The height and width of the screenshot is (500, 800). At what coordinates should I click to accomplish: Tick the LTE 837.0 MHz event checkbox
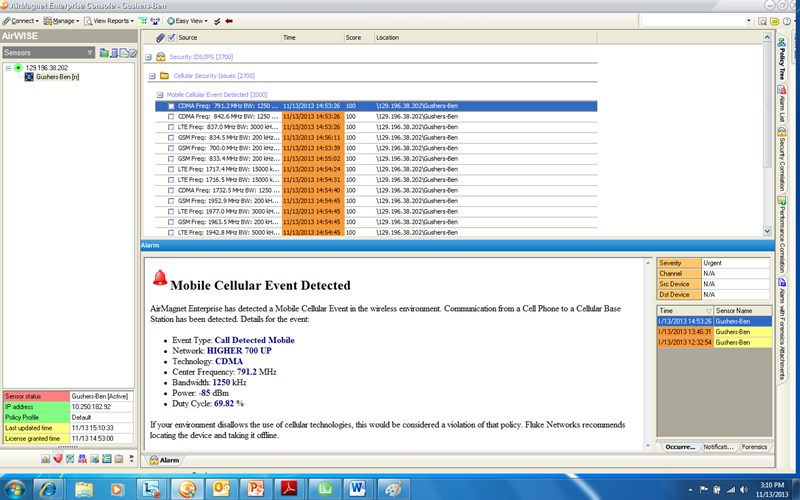tap(171, 127)
